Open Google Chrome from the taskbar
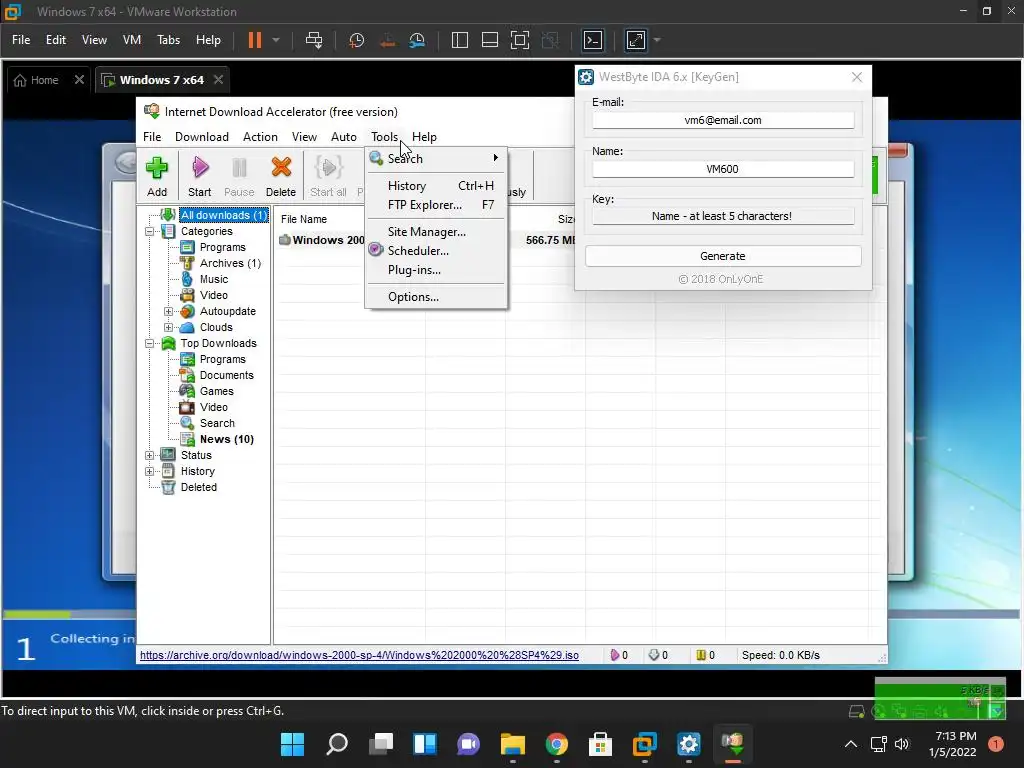 point(556,744)
